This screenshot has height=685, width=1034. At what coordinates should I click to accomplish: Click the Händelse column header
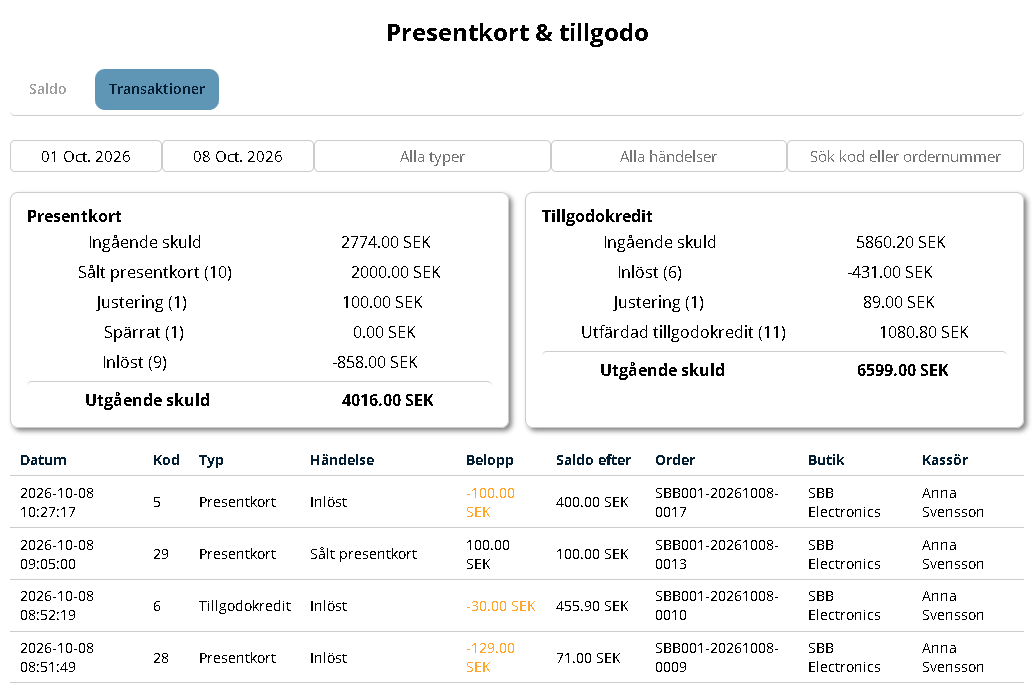point(342,460)
